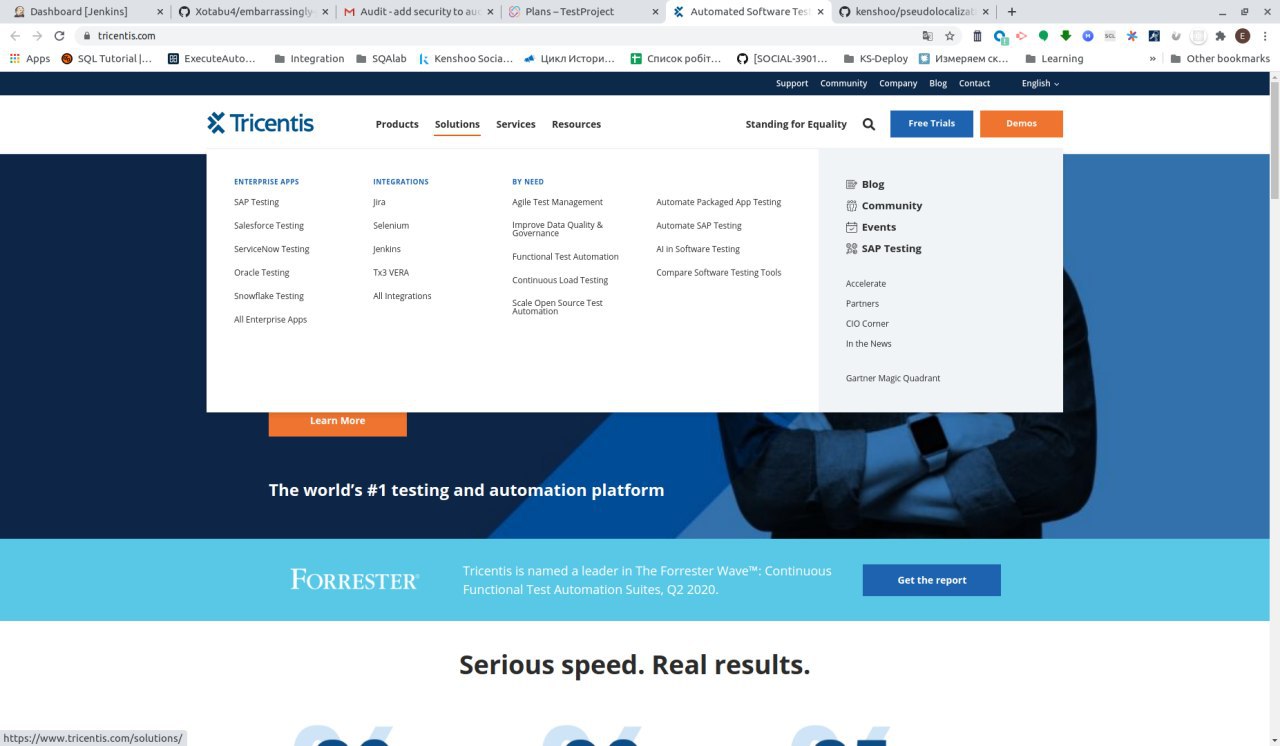This screenshot has width=1280, height=746.
Task: Click the Get the report button
Action: coord(931,580)
